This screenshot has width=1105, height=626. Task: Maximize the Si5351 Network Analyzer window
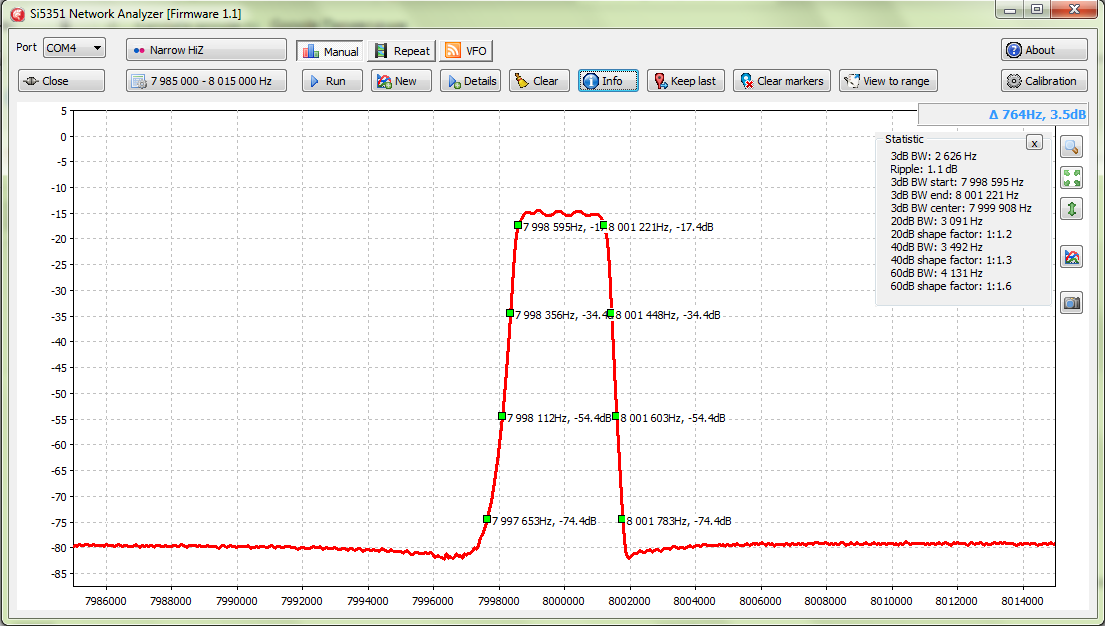pos(1037,10)
